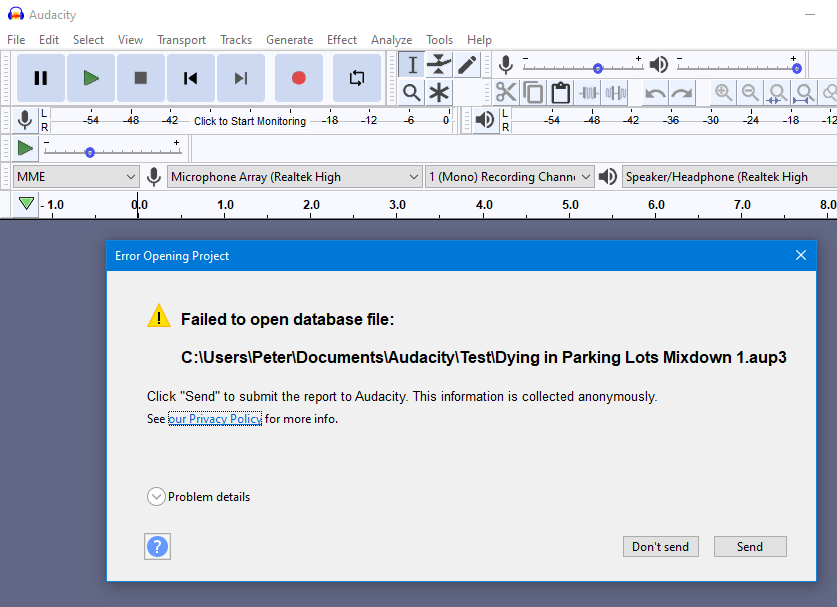
Task: Click the Redo arrow icon
Action: tap(682, 93)
